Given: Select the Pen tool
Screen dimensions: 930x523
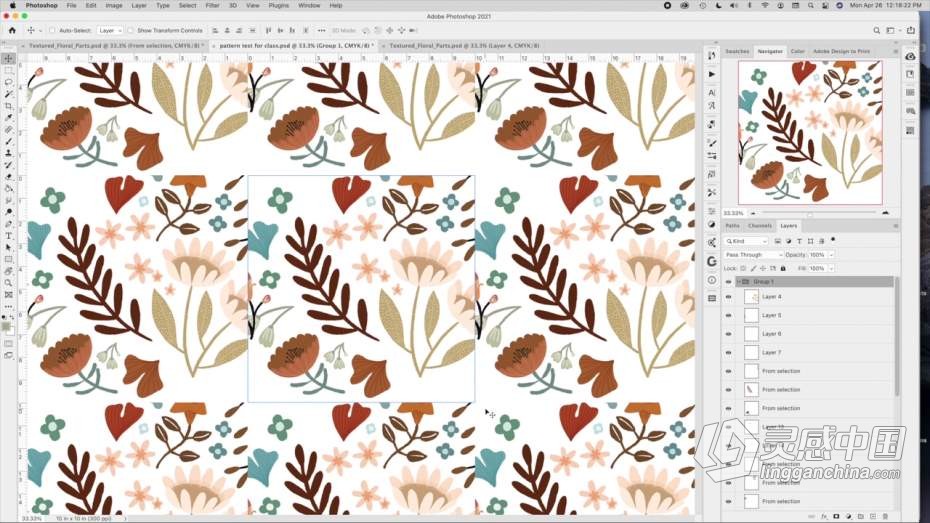Looking at the screenshot, I should pos(8,224).
